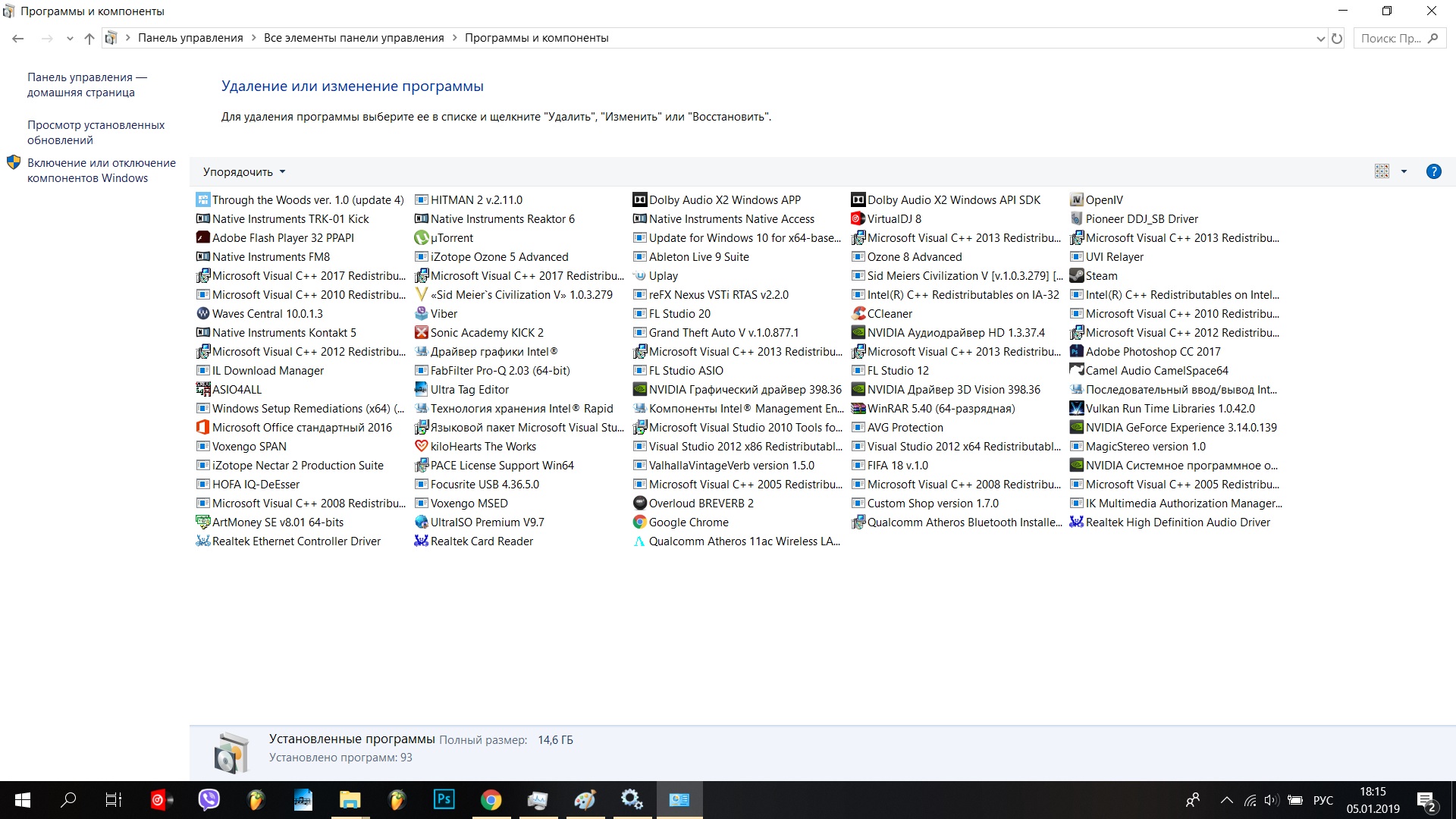This screenshot has width=1456, height=819.
Task: Click the Google Chrome list icon
Action: click(640, 522)
